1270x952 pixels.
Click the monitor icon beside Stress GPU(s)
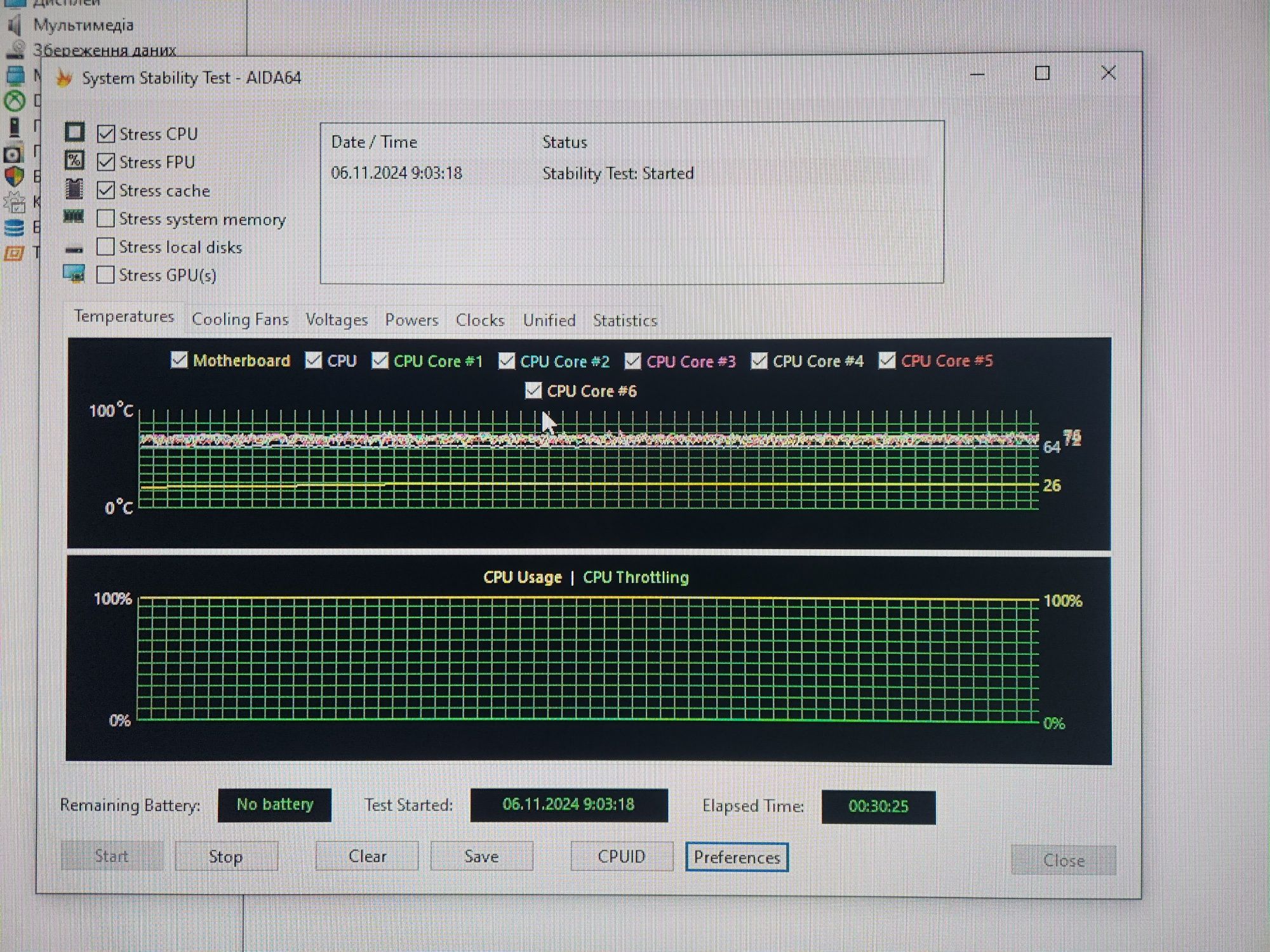coord(74,274)
